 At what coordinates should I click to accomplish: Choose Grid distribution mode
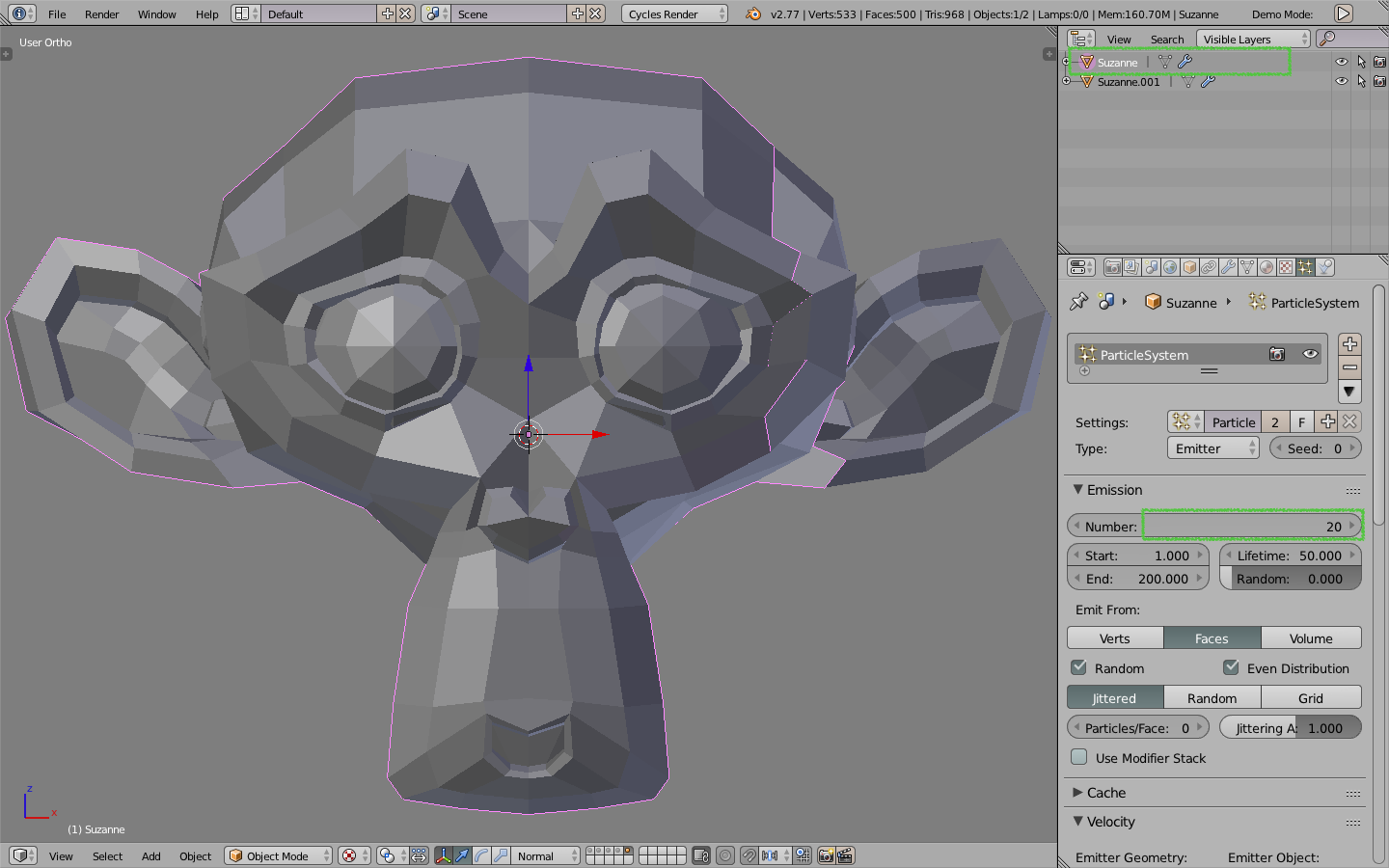pyautogui.click(x=1311, y=698)
